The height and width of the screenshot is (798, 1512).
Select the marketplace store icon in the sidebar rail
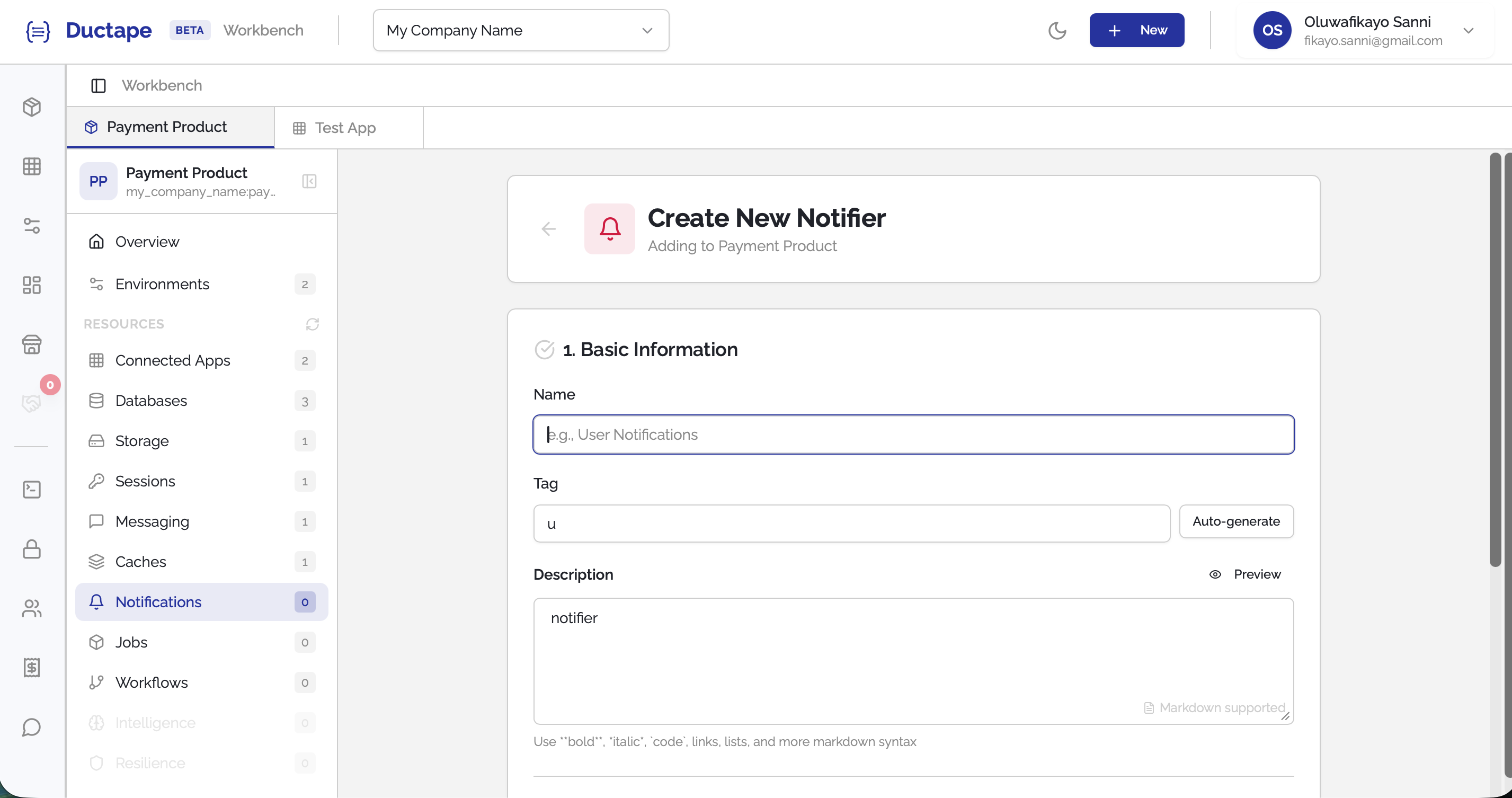click(32, 344)
